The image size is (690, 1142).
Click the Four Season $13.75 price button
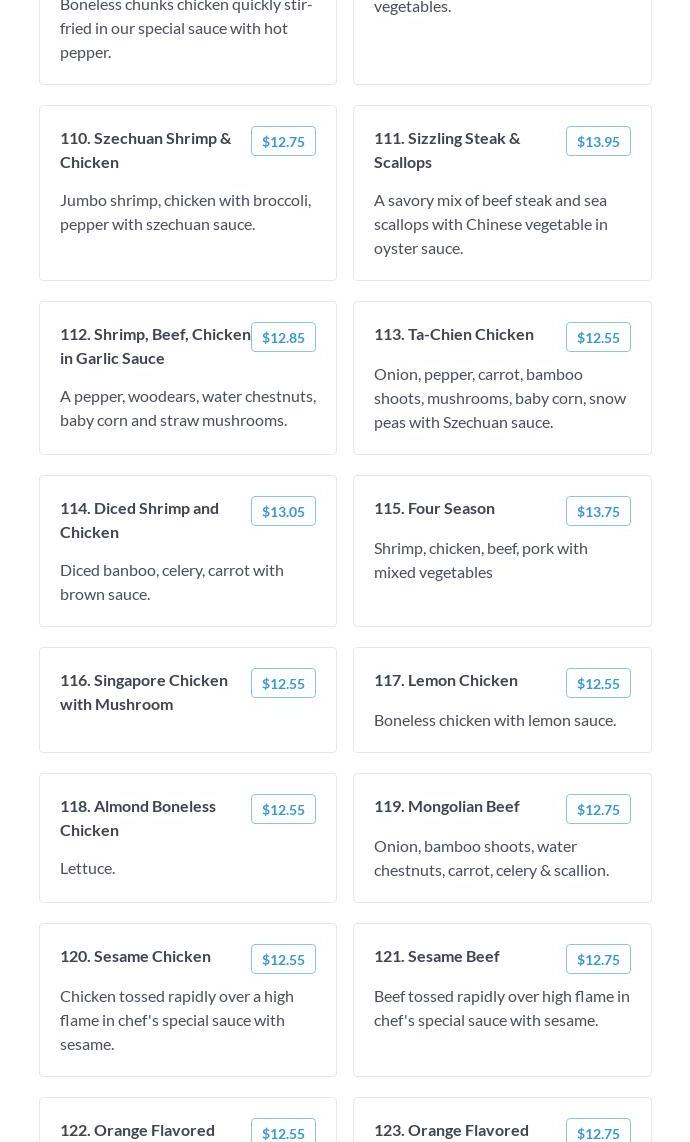598,511
